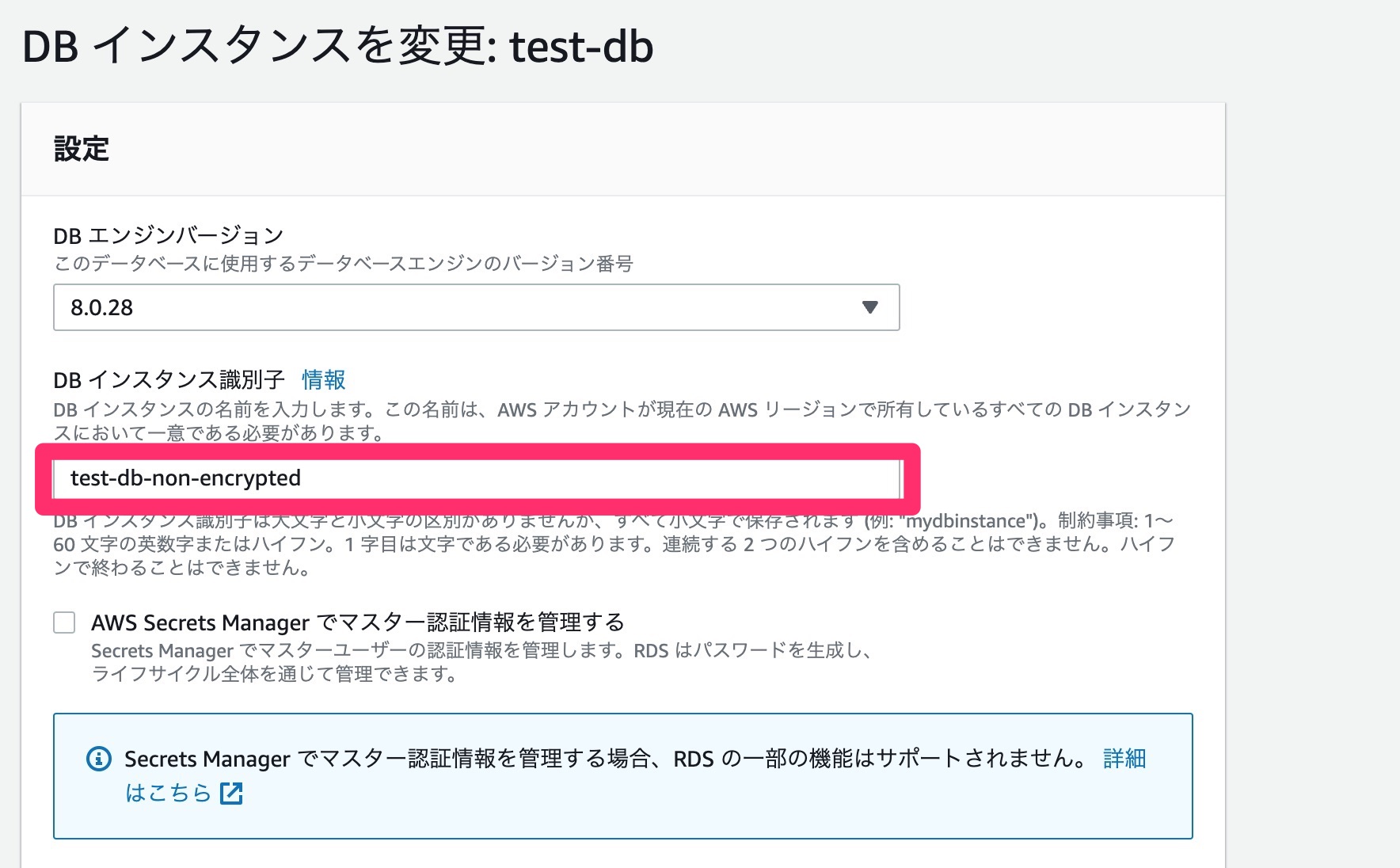Image resolution: width=1400 pixels, height=868 pixels.
Task: Enable AWS Secrets Manager credential management
Action: click(x=63, y=623)
